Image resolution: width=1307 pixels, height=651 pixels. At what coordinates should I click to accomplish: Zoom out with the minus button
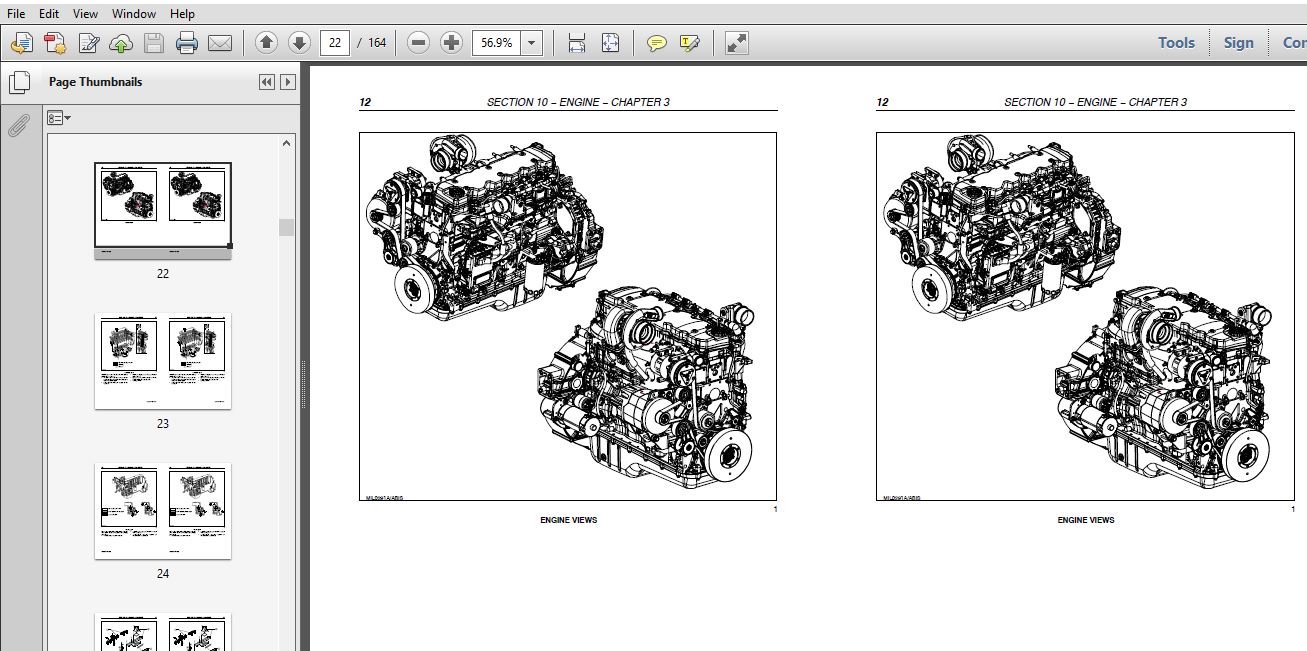[x=419, y=43]
